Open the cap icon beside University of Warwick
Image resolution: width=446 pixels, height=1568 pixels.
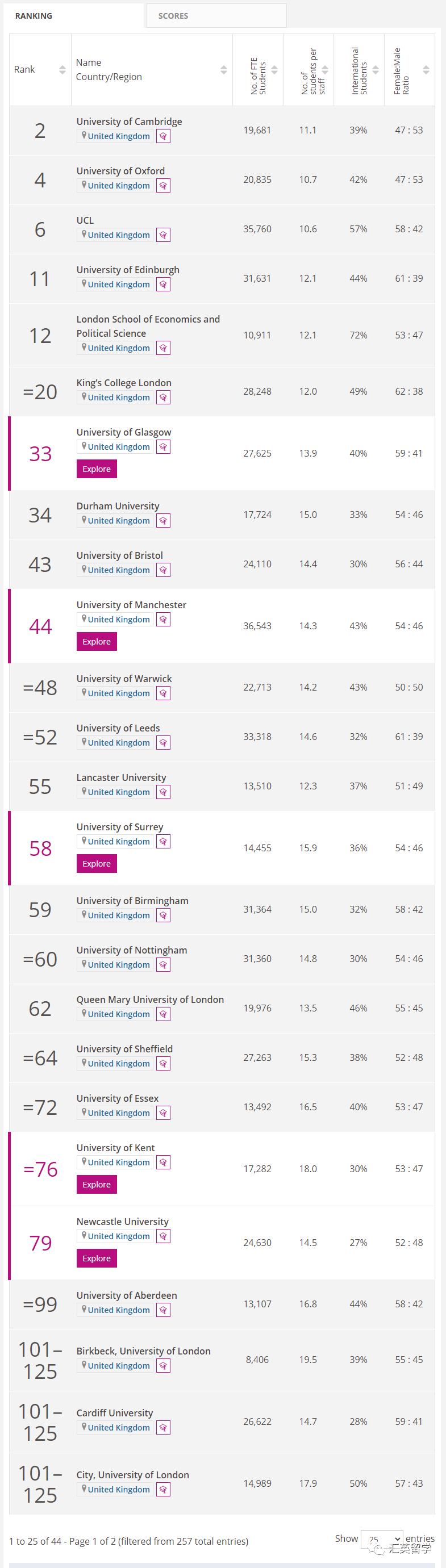162,693
